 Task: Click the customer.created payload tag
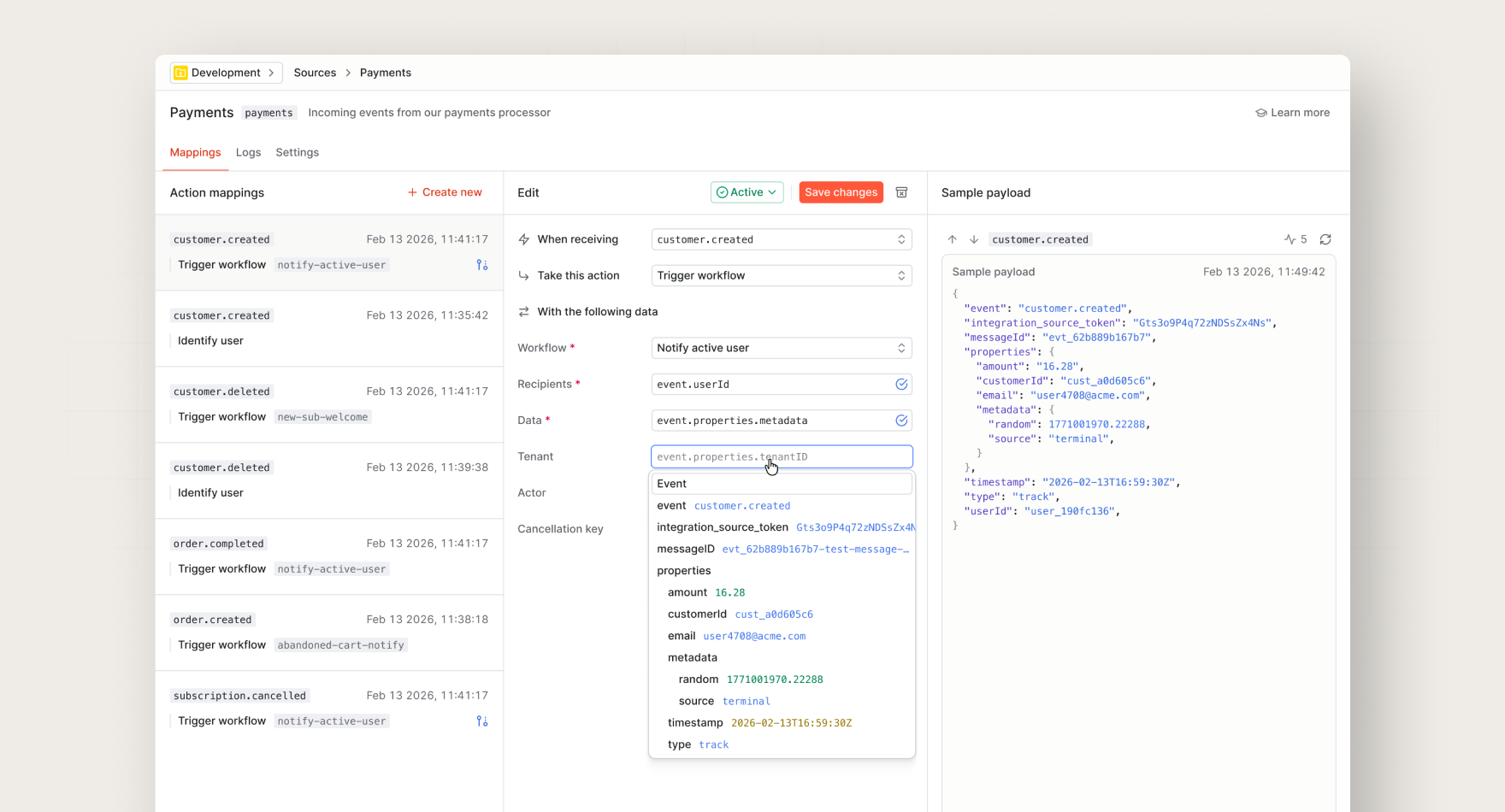point(1041,239)
